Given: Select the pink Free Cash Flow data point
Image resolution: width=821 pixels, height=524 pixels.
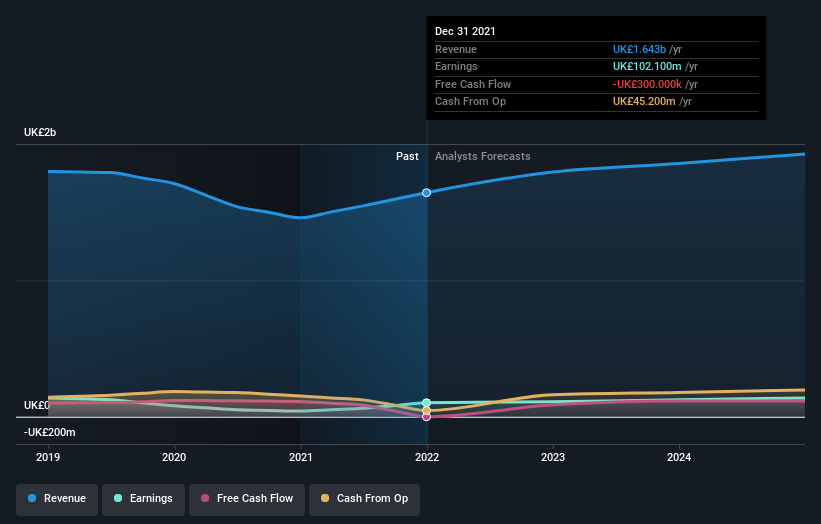Looking at the screenshot, I should (426, 417).
